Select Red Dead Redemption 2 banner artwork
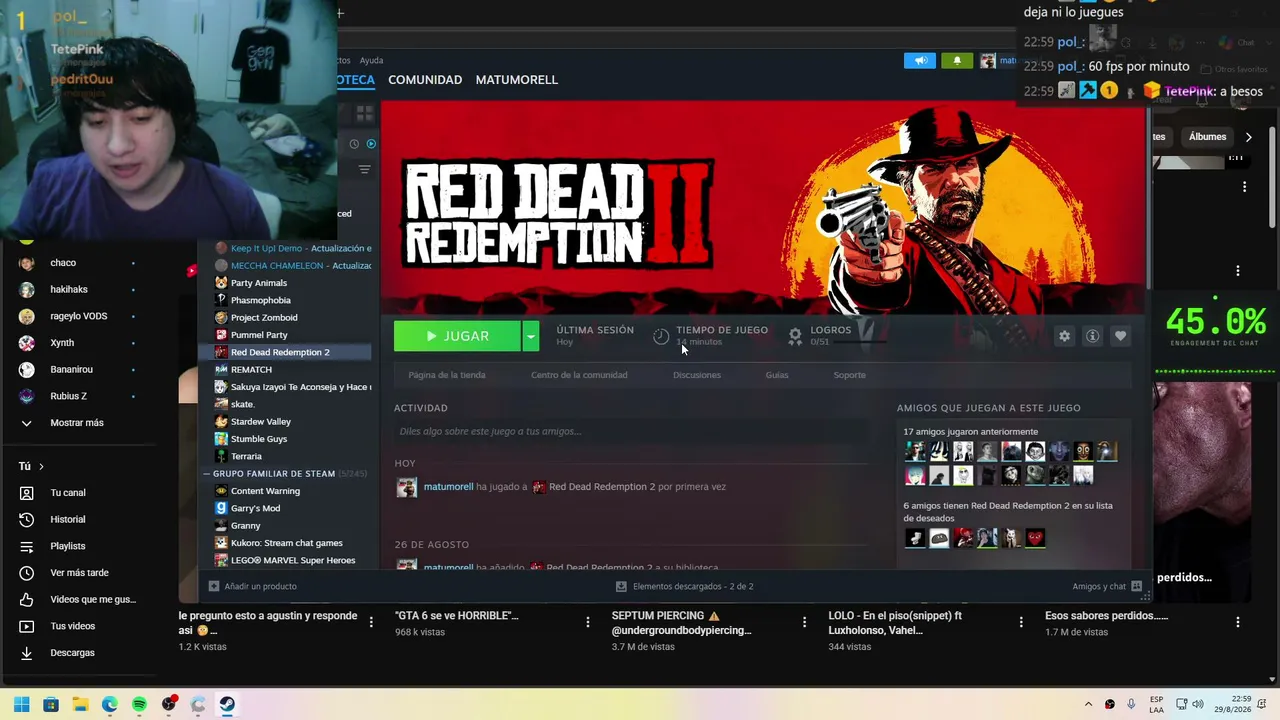This screenshot has width=1280, height=720. coord(763,208)
